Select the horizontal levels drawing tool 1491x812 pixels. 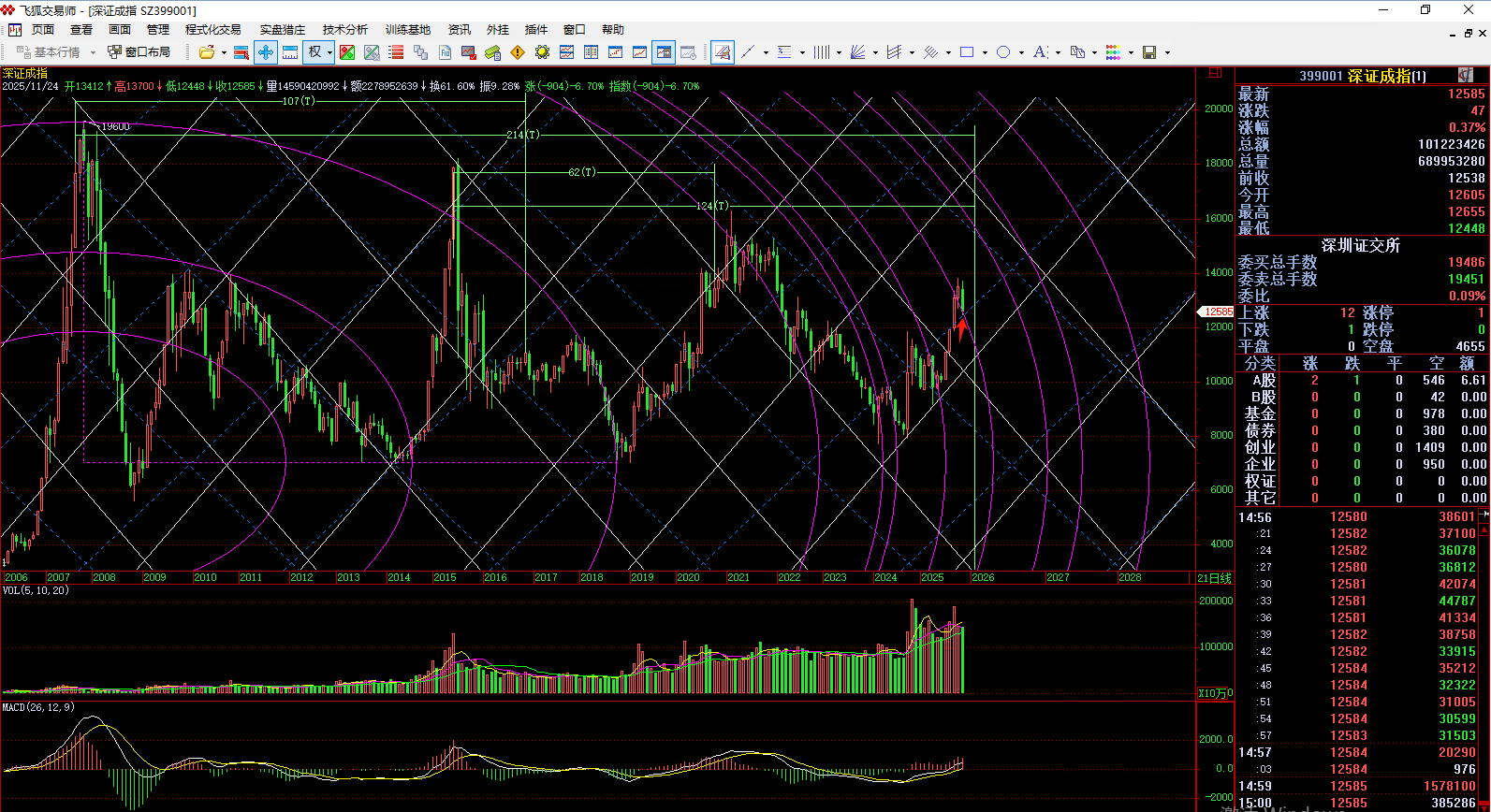tap(784, 52)
